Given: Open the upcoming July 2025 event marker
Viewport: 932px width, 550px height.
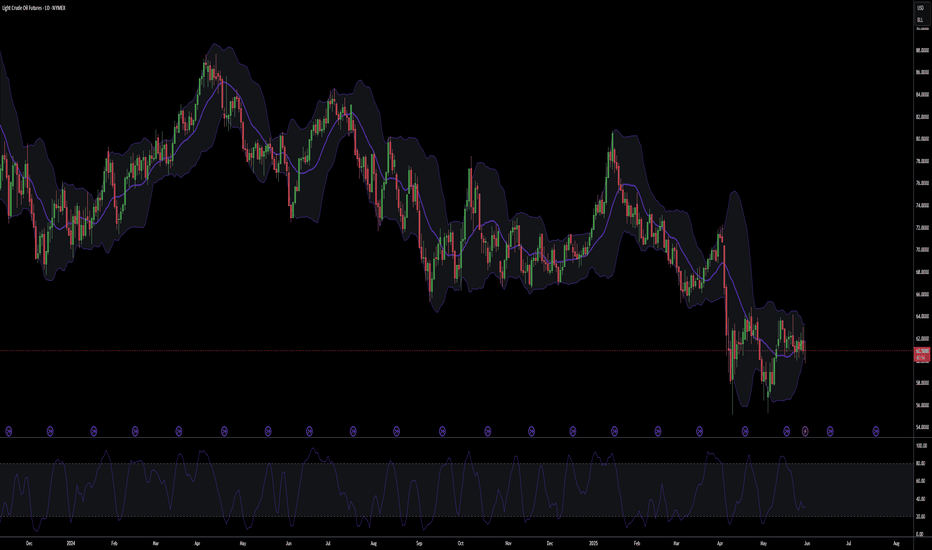Looking at the screenshot, I should coord(876,431).
